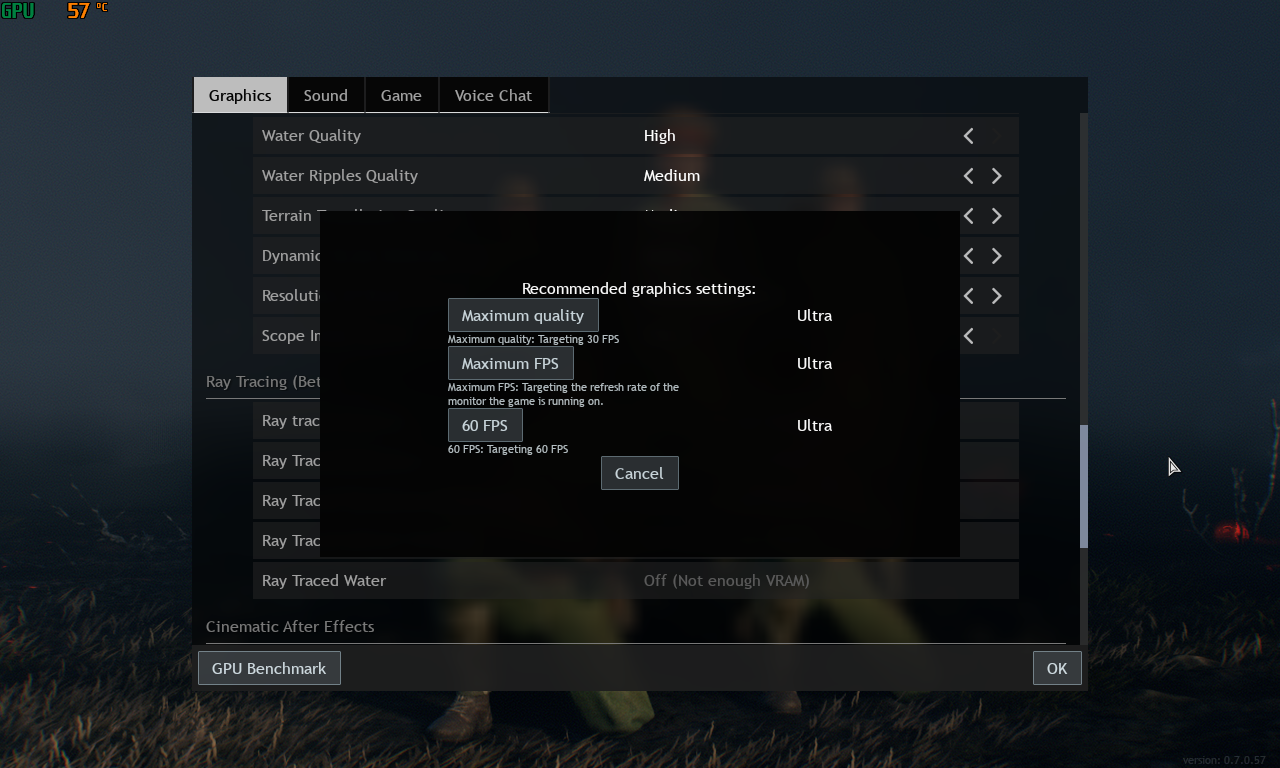Confirm settings with OK
This screenshot has width=1280, height=768.
pos(1057,668)
